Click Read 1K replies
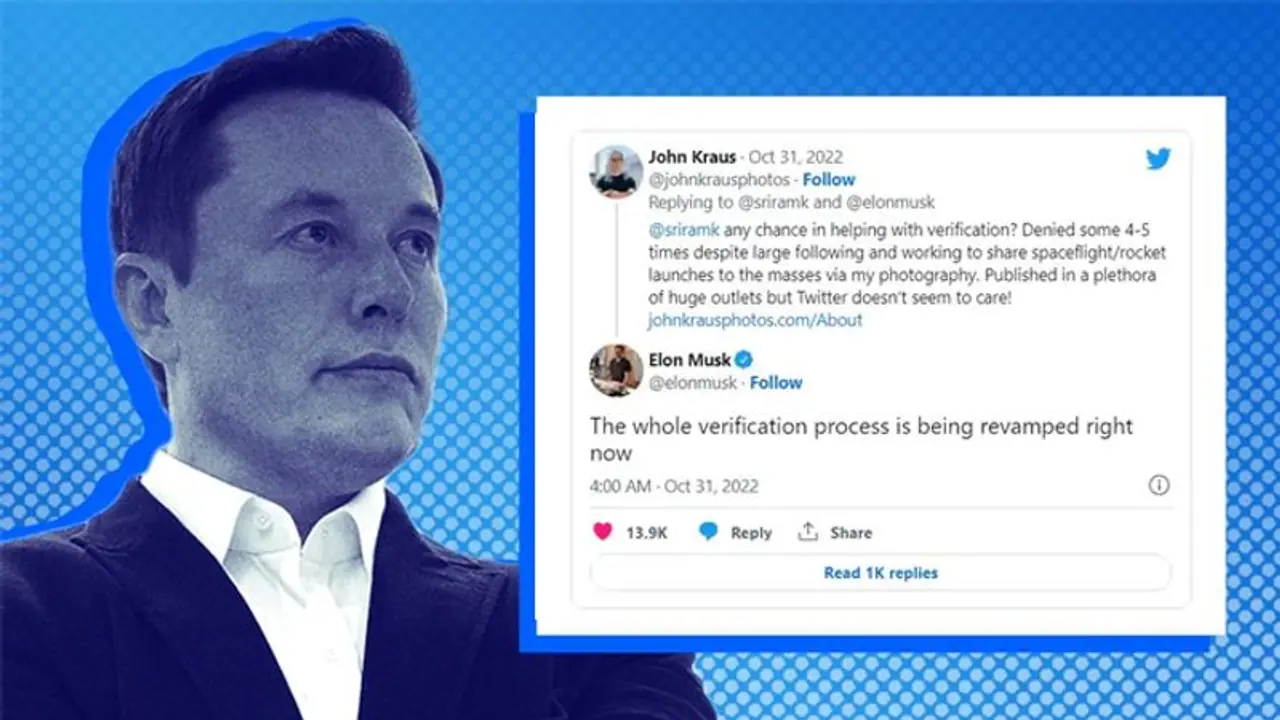This screenshot has width=1280, height=720. pos(879,572)
